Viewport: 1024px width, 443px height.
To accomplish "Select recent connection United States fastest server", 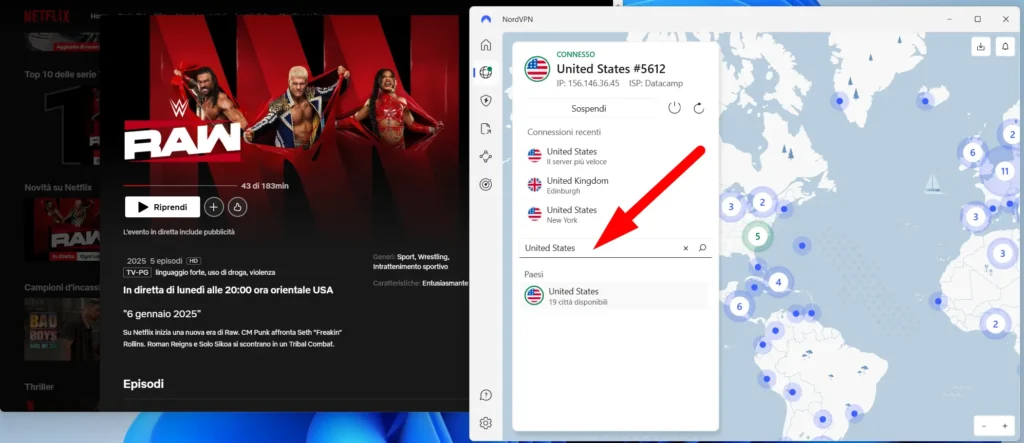I will pos(615,156).
